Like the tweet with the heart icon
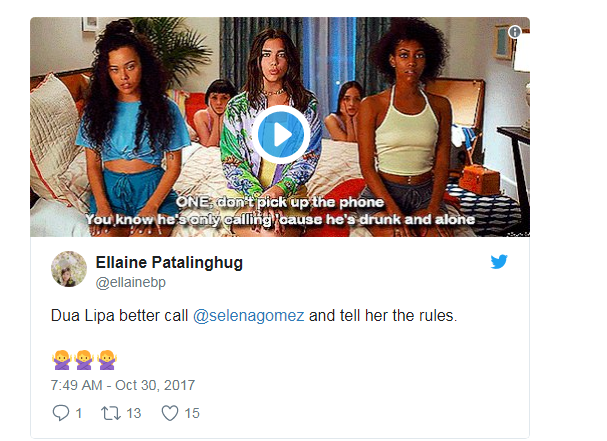 point(168,412)
